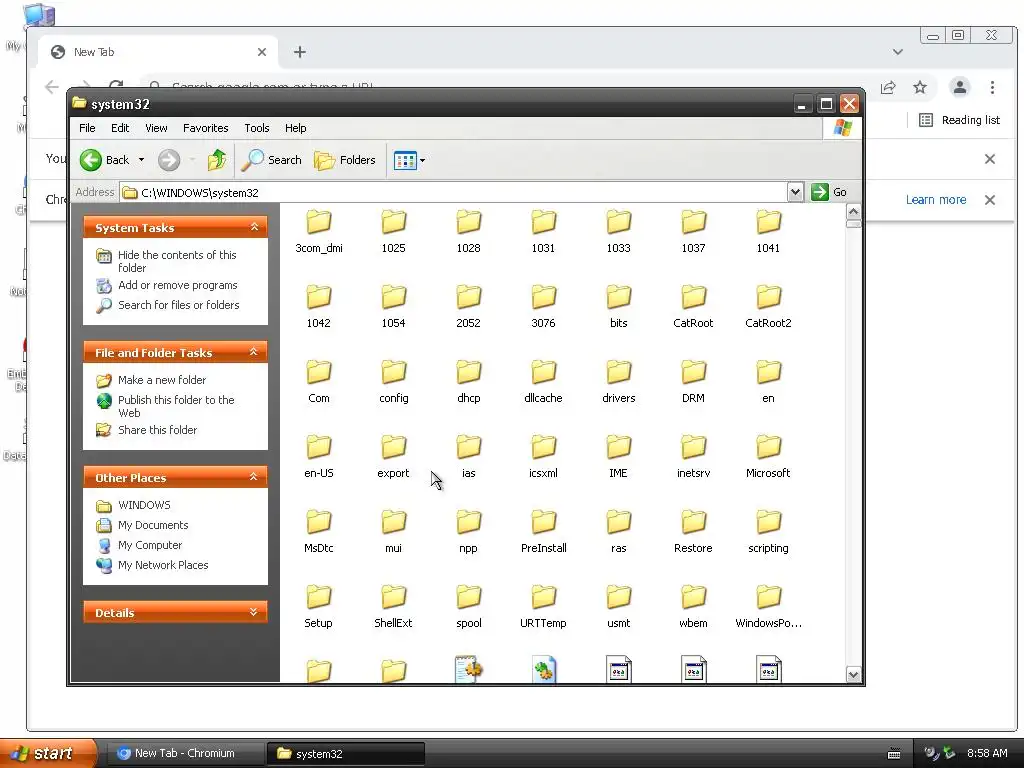This screenshot has width=1024, height=768.
Task: Open the File menu
Action: [x=87, y=128]
